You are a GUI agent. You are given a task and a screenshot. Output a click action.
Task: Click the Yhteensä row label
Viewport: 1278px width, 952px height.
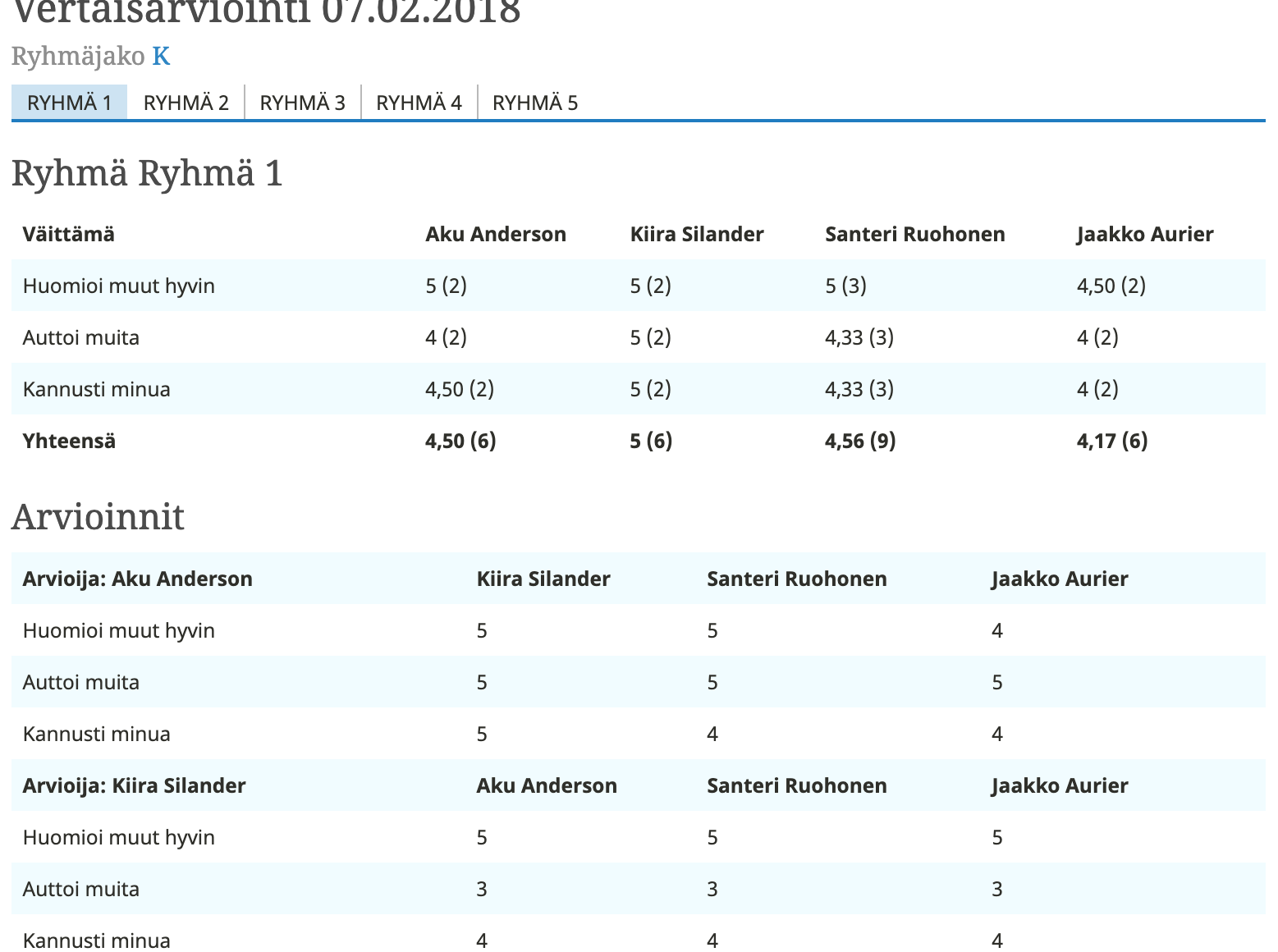(x=69, y=441)
